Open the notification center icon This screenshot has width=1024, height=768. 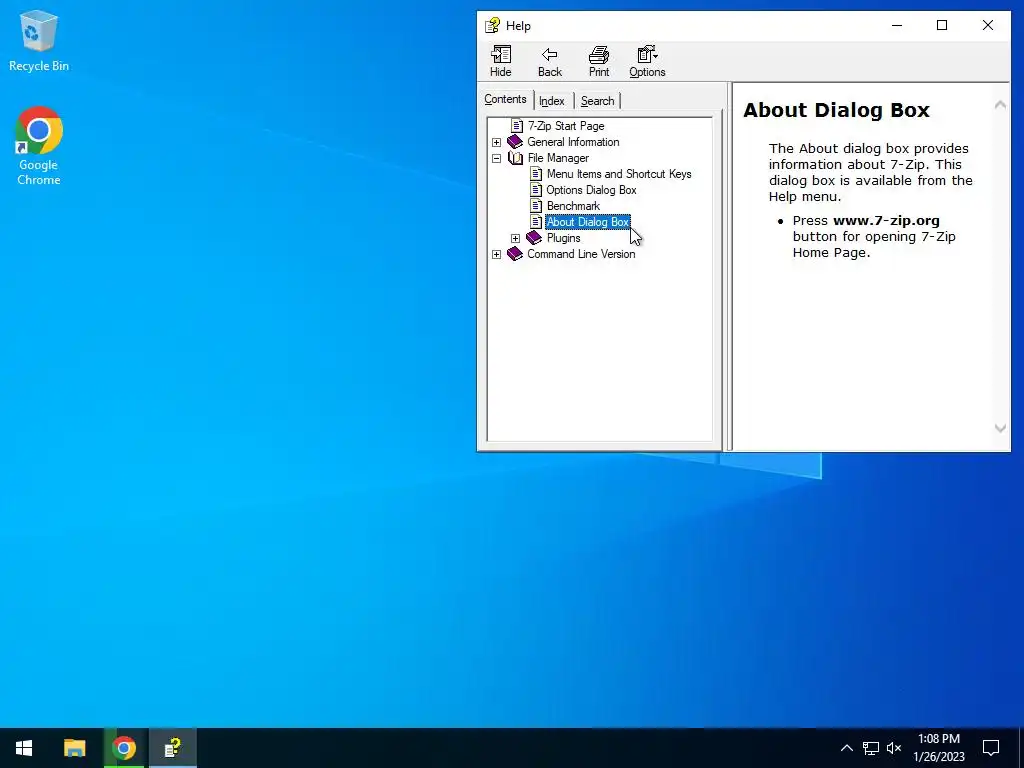click(991, 748)
